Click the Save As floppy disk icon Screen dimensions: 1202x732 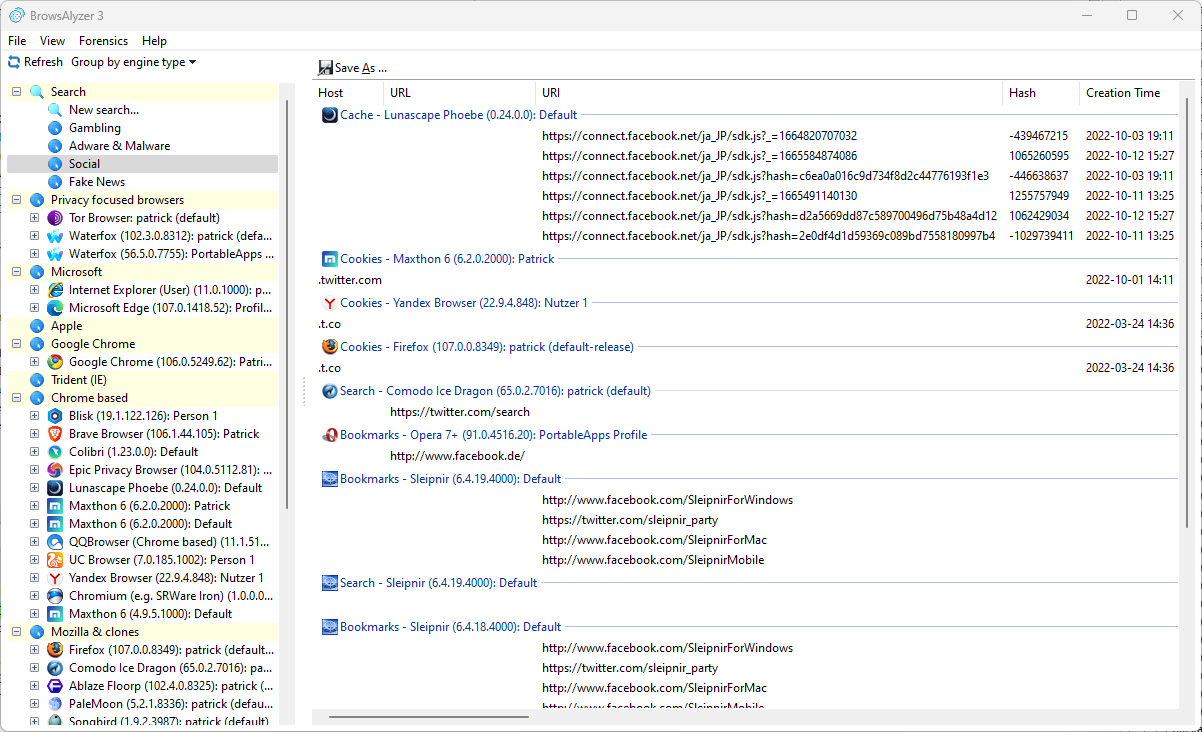click(x=325, y=68)
